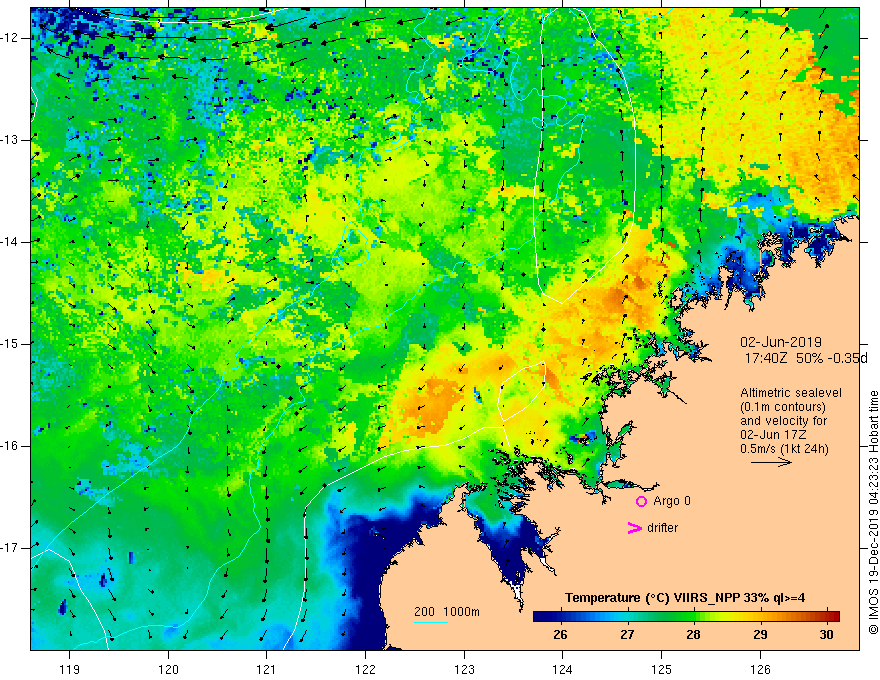
Task: Click the '02-Jun-2019' date label
Action: click(x=781, y=342)
